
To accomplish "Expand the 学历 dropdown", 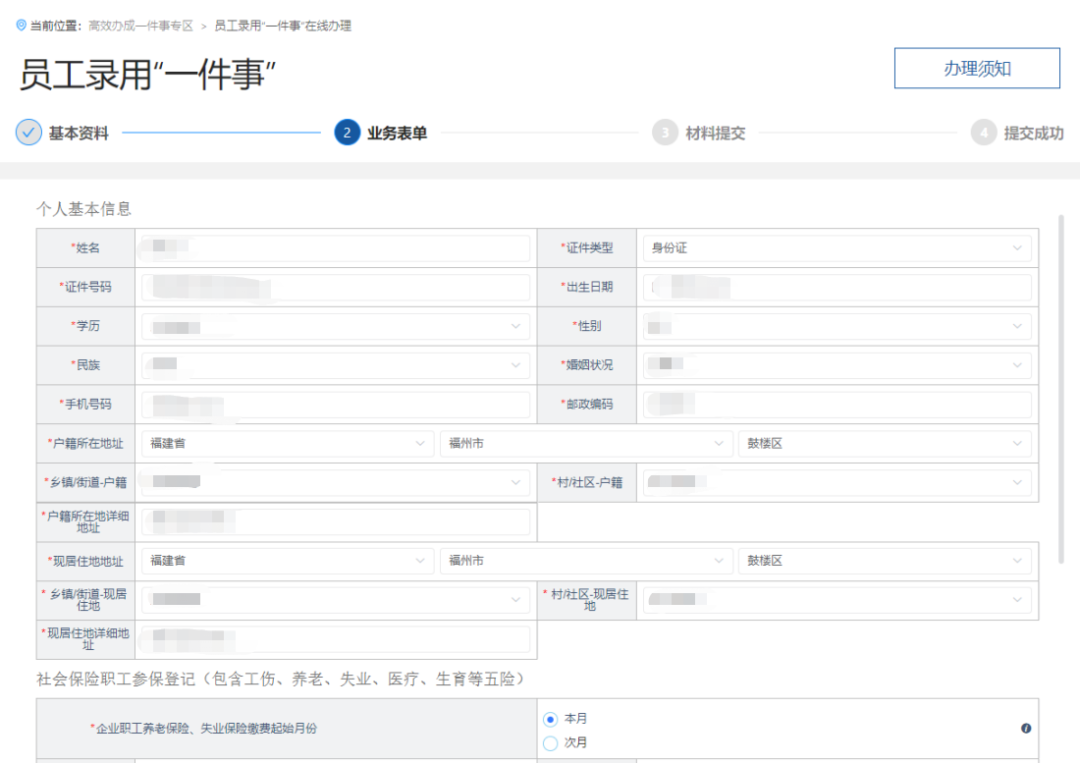I will pyautogui.click(x=335, y=326).
